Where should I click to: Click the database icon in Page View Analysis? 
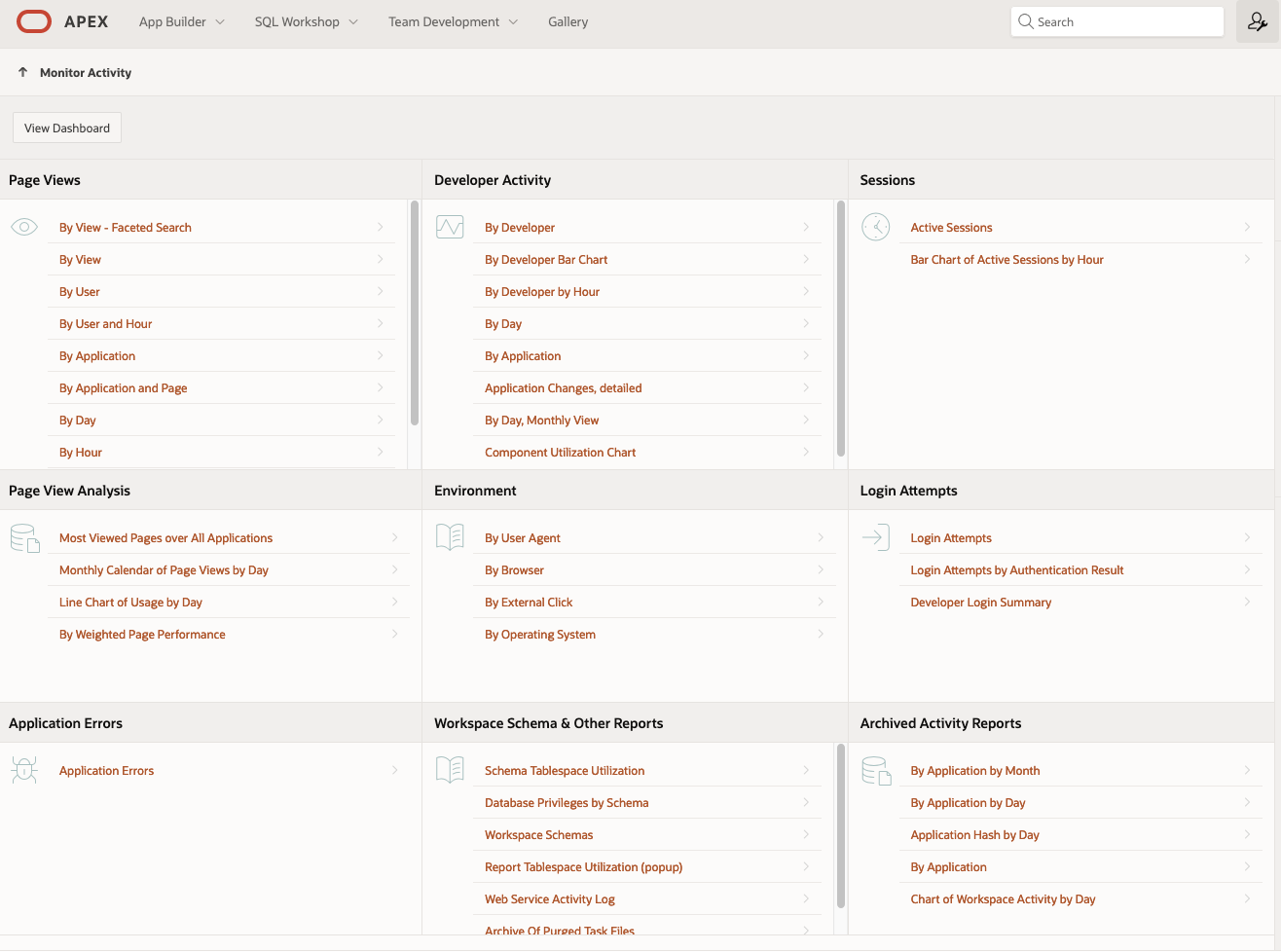click(x=24, y=536)
